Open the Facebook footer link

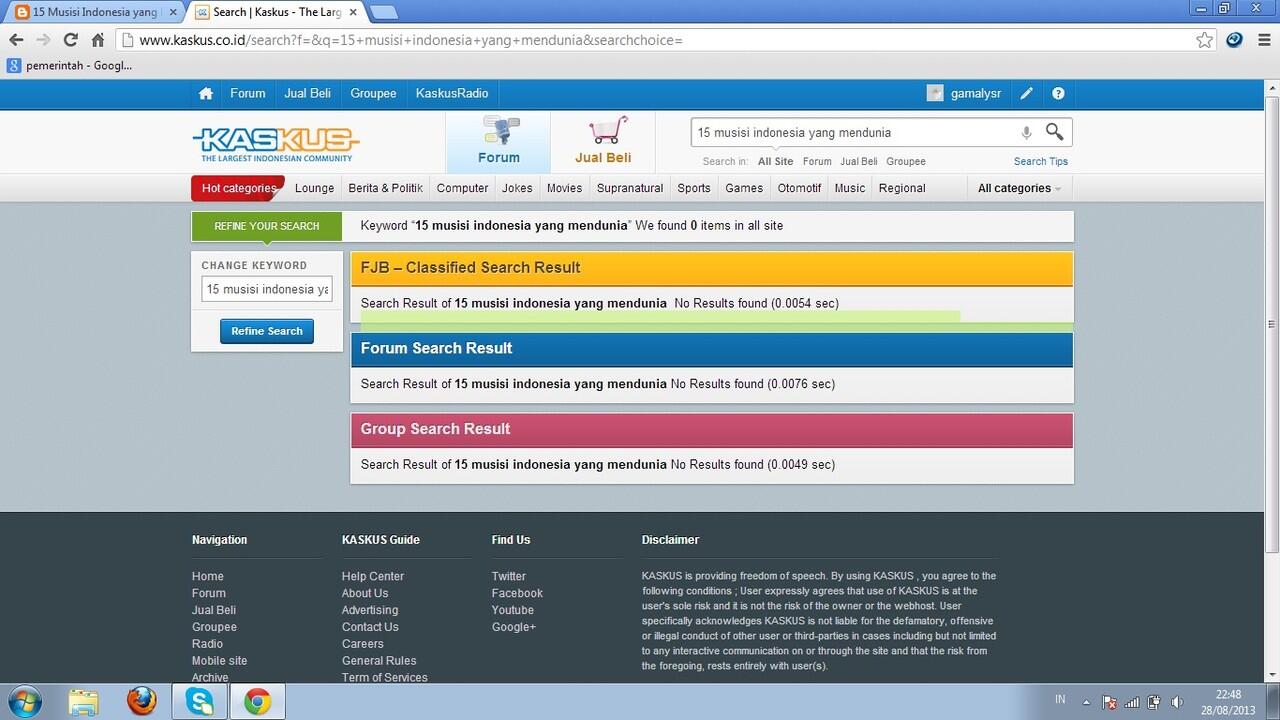click(x=517, y=593)
